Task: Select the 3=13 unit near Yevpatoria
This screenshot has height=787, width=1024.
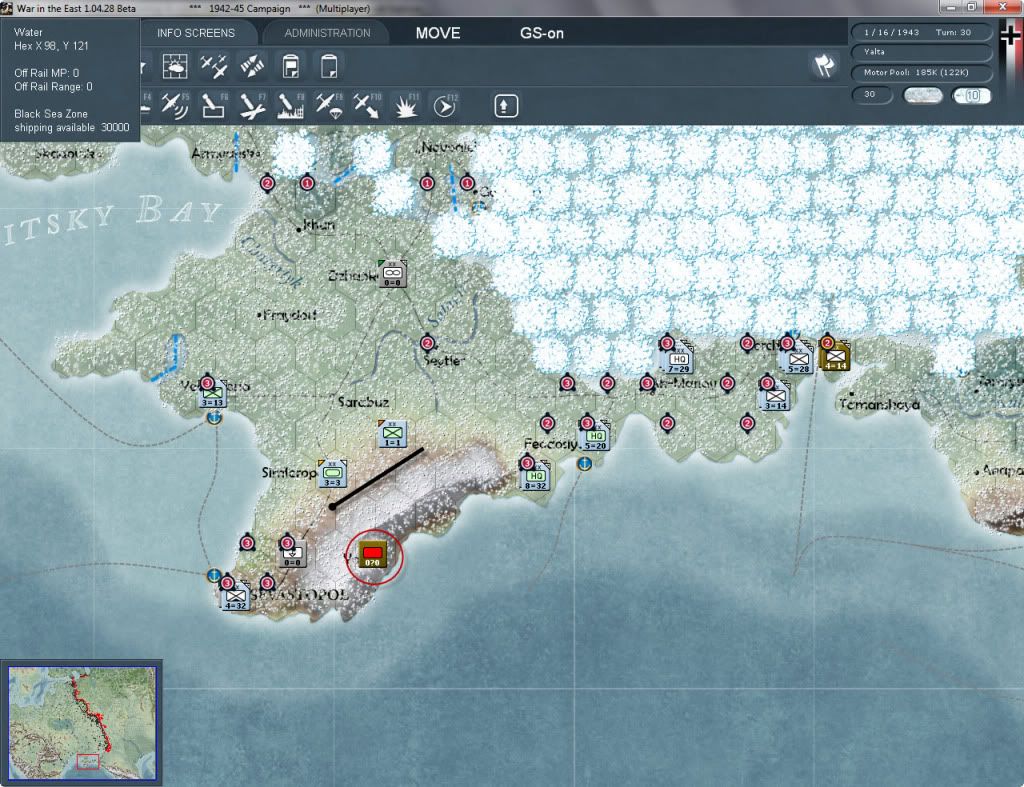Action: (x=212, y=394)
